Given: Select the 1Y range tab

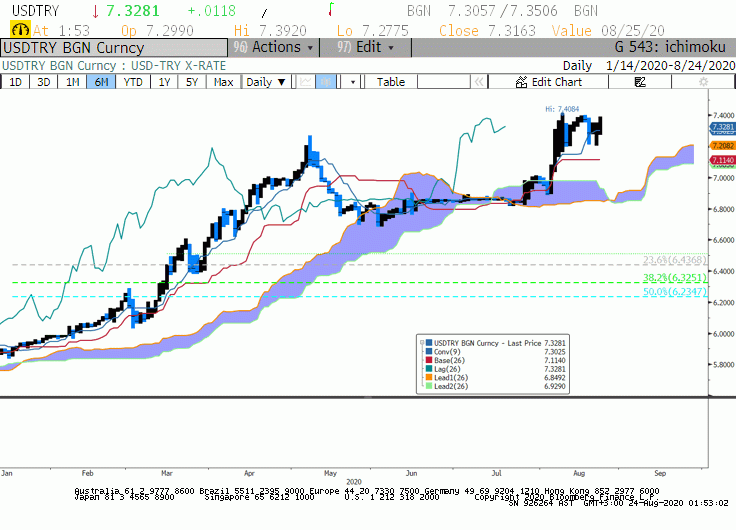Looking at the screenshot, I should pyautogui.click(x=164, y=82).
